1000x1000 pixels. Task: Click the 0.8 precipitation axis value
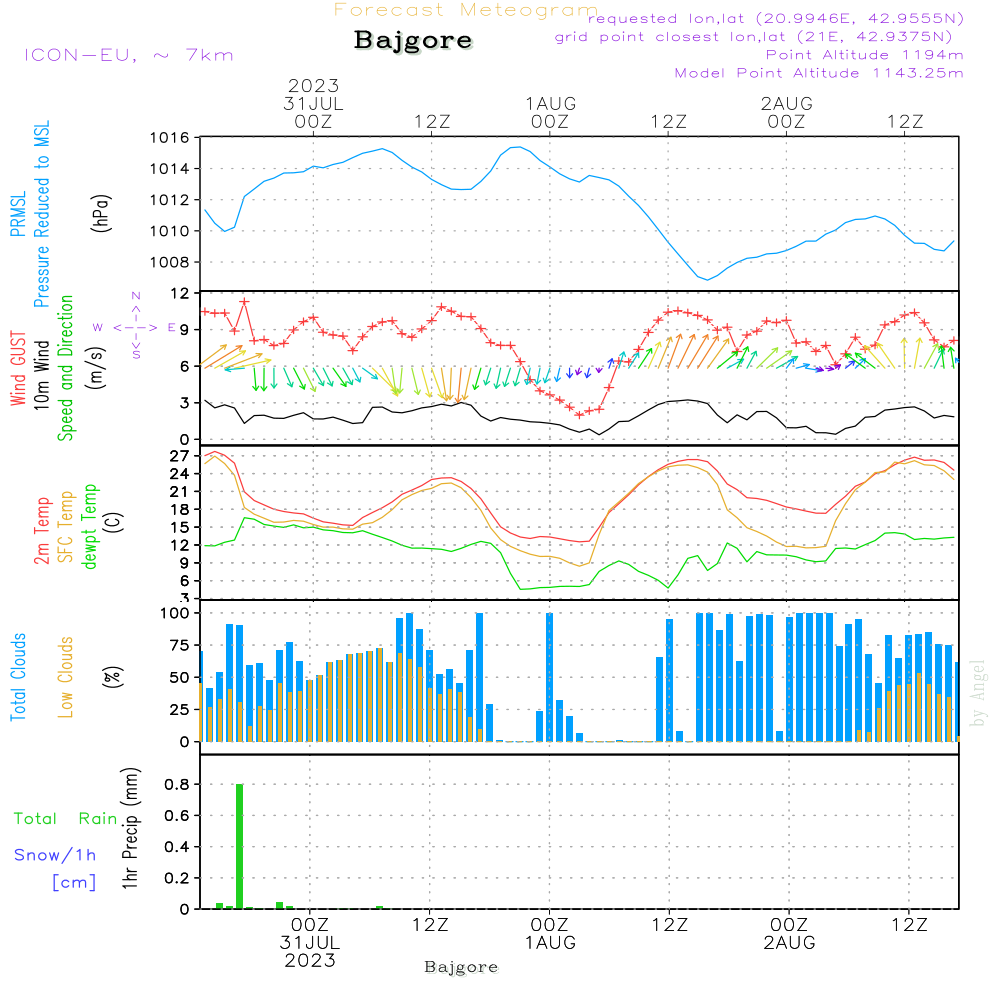pos(177,784)
